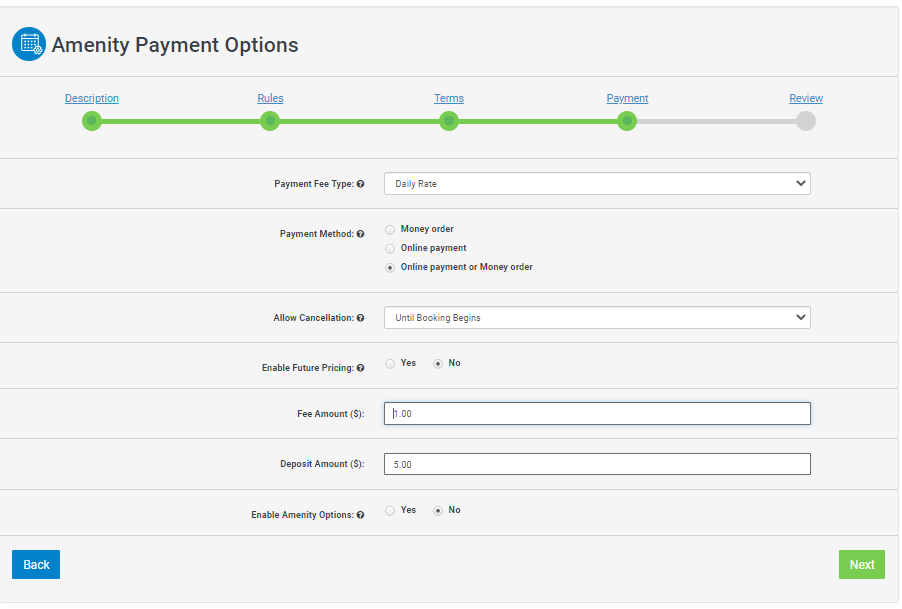The width and height of the screenshot is (902, 609).
Task: Click help icon beside Payment Method label
Action: [360, 234]
